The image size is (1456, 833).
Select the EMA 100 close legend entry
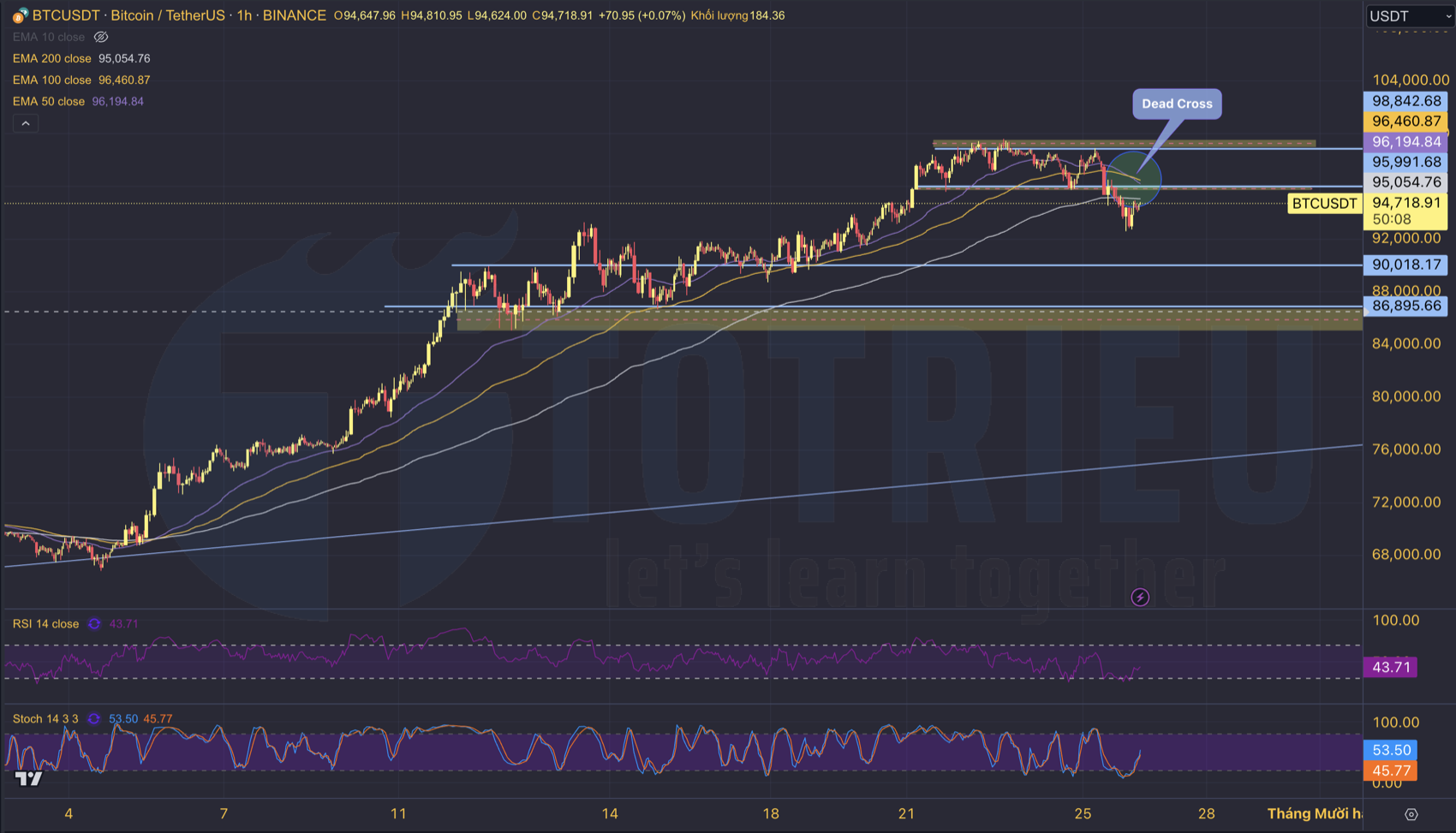[x=51, y=80]
